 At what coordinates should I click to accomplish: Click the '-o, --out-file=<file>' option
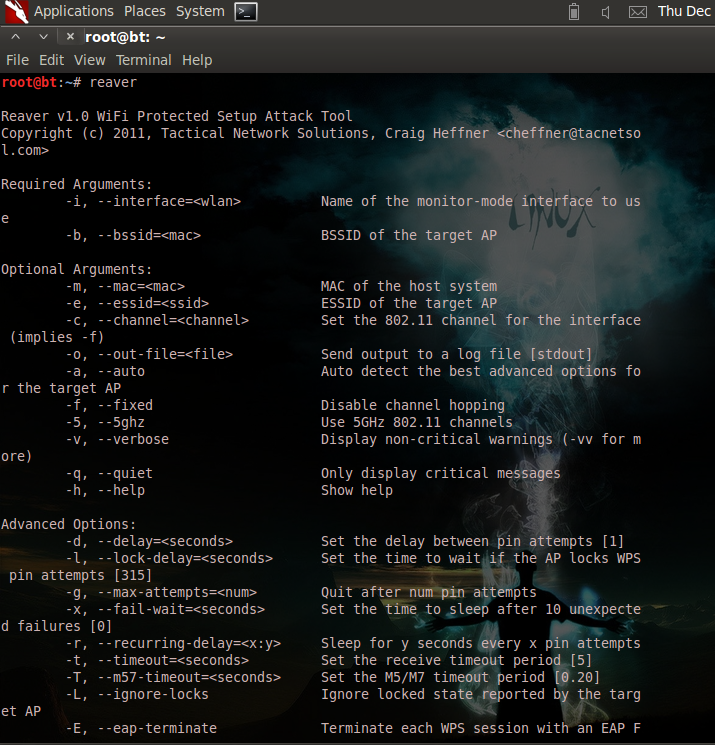149,354
